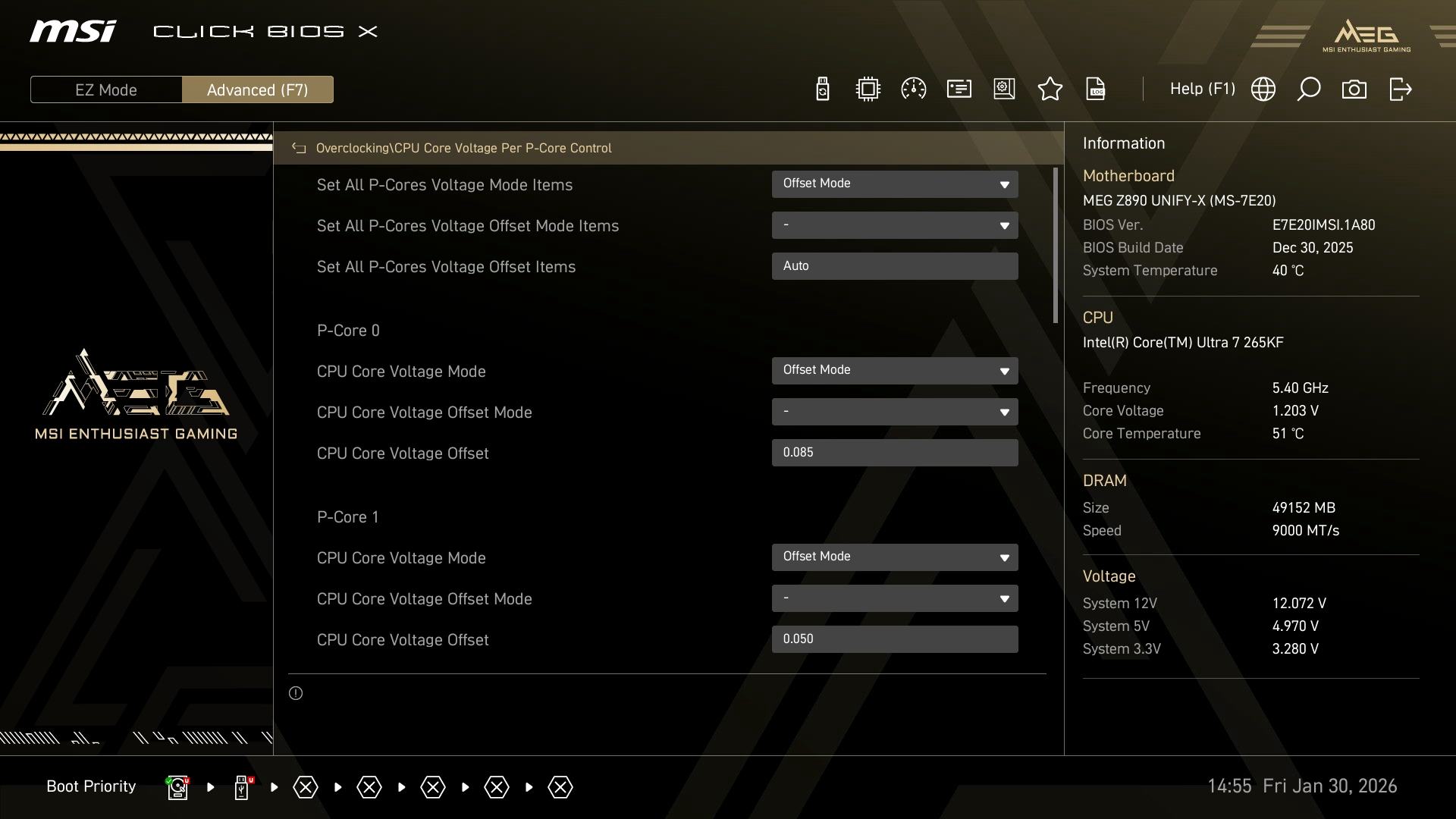The image size is (1456, 819).
Task: Take screenshot with the camera icon
Action: 1354,89
